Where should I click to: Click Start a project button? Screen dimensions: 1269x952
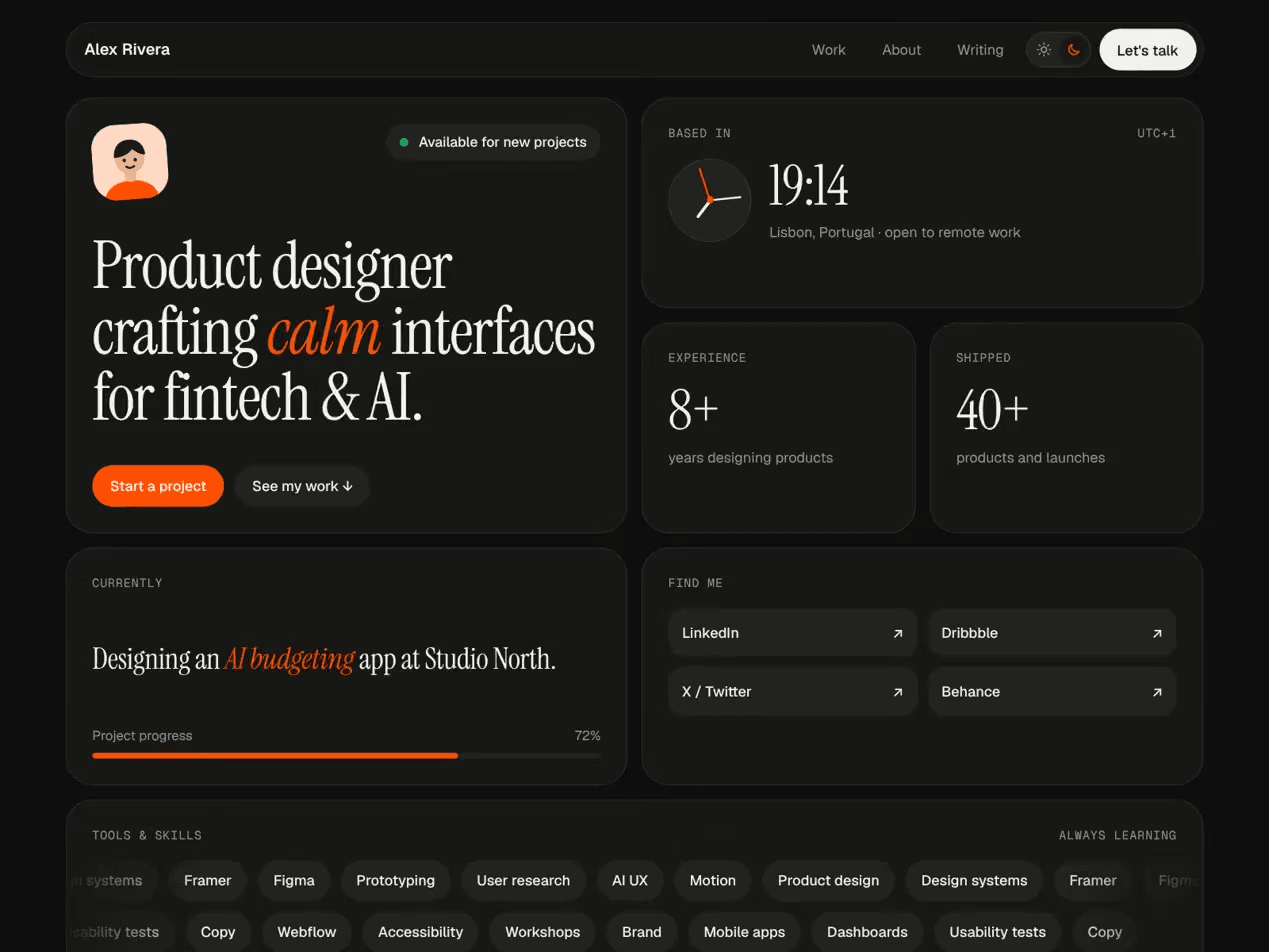point(158,486)
